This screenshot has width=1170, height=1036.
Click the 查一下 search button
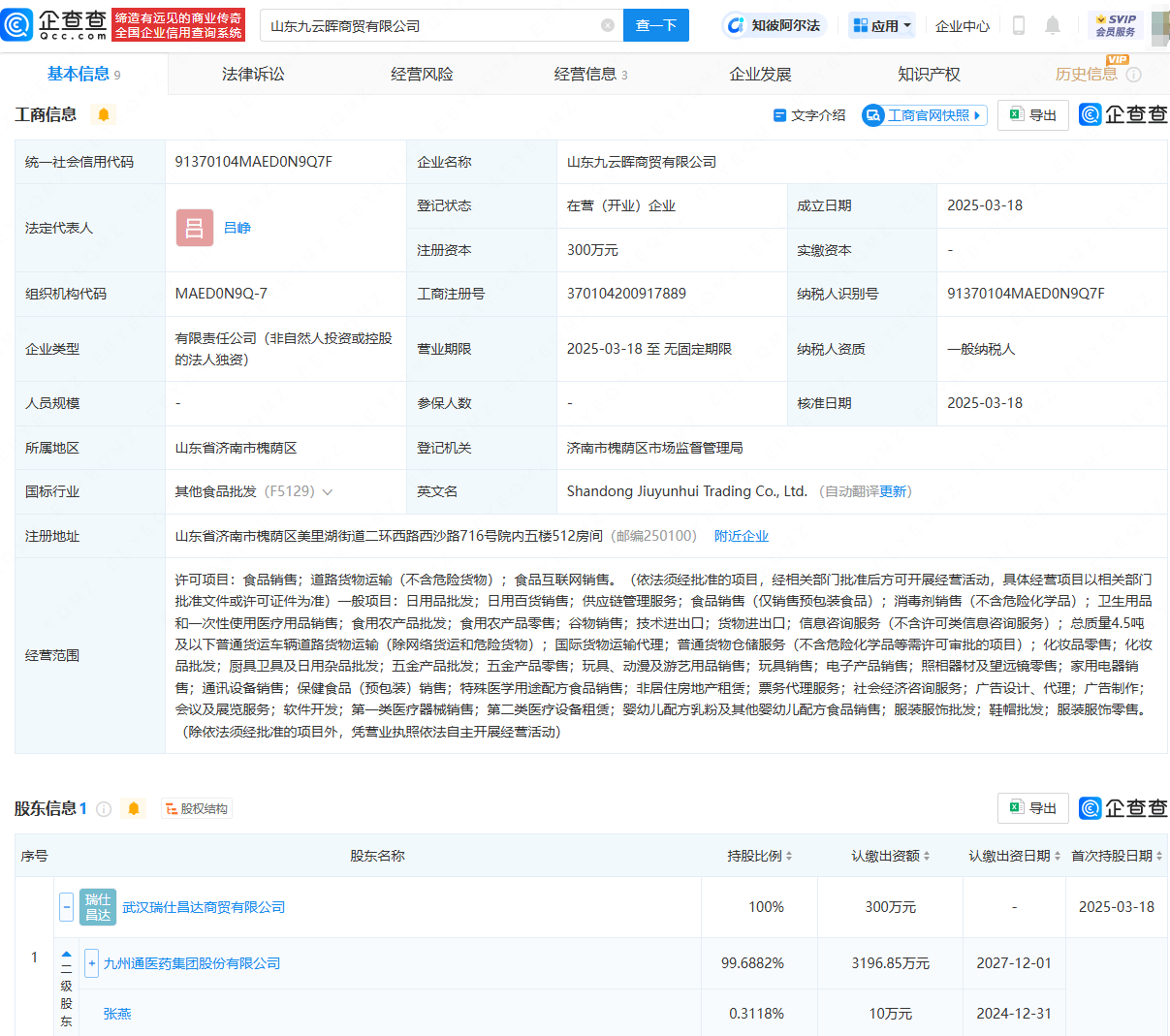tap(656, 25)
